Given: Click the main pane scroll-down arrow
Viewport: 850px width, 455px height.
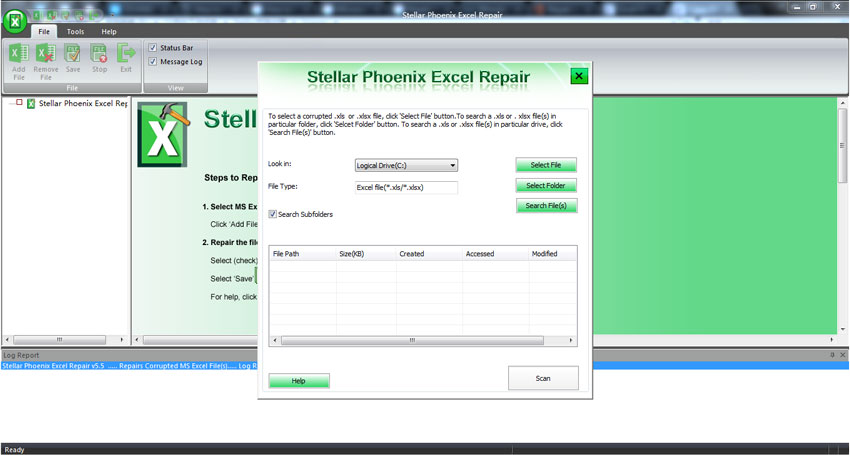Looking at the screenshot, I should (x=842, y=329).
